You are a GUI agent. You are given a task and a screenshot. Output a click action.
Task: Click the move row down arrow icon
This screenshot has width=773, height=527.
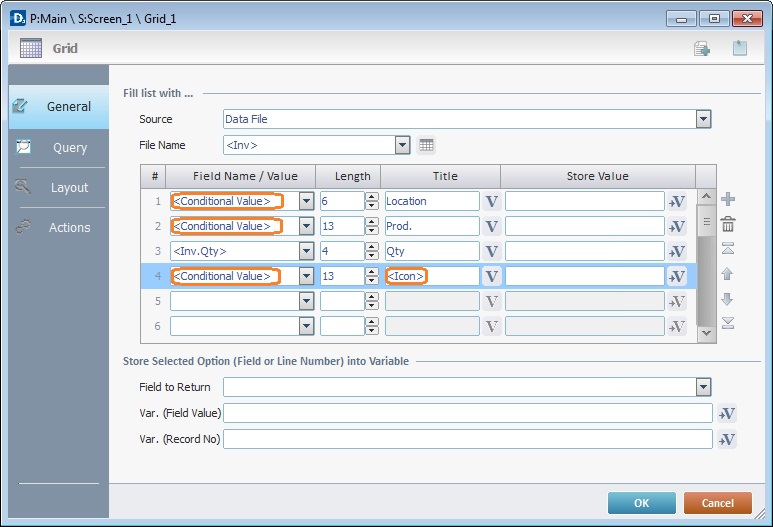pyautogui.click(x=728, y=299)
